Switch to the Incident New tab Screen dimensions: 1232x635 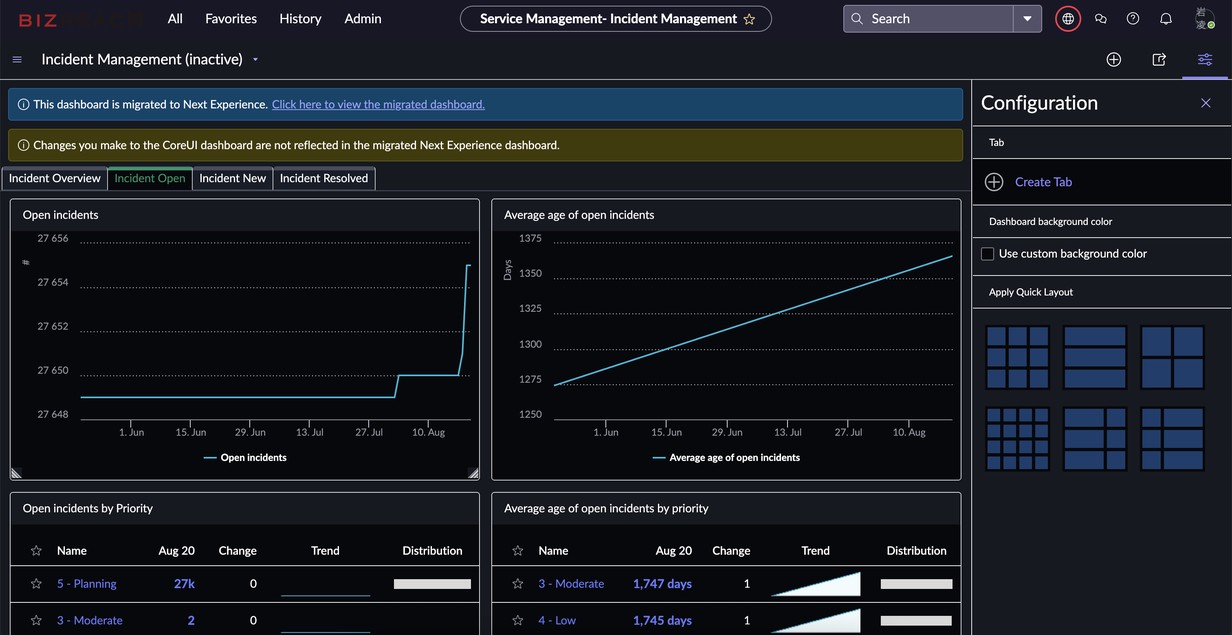233,178
